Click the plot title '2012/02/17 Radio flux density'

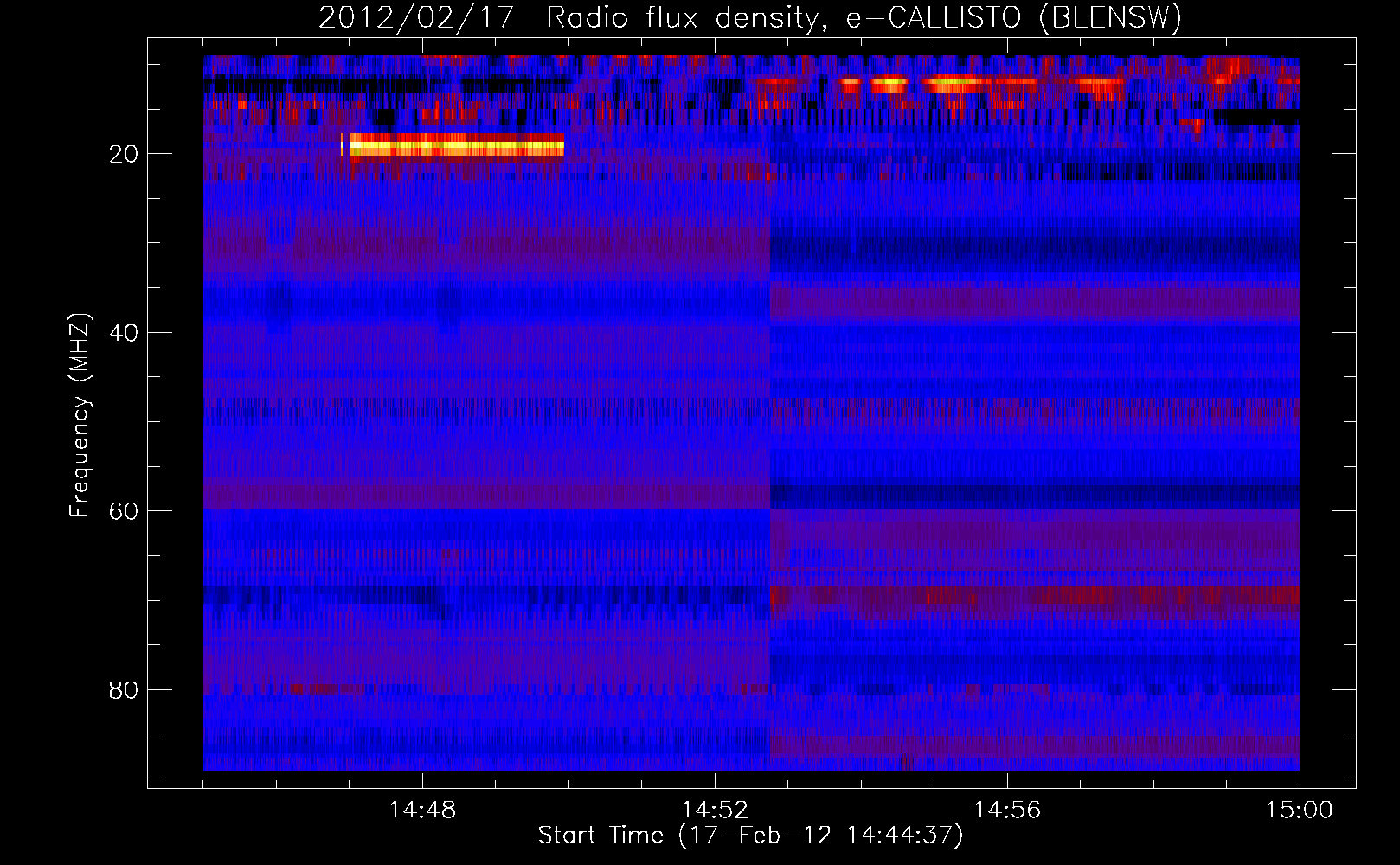point(749,17)
